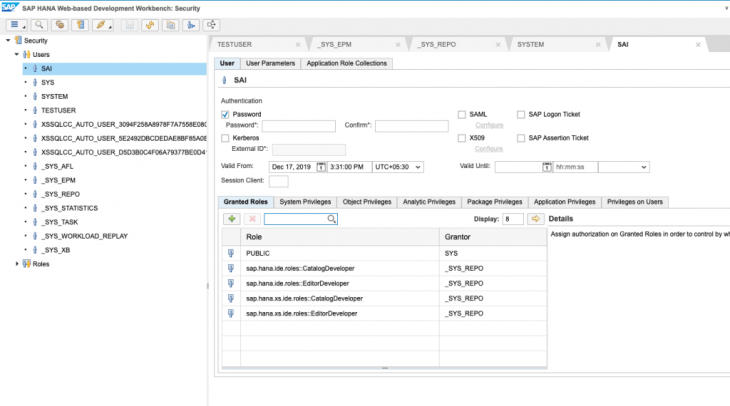The height and width of the screenshot is (406, 730).
Task: Enable the SAP Assertion Ticket checkbox
Action: 521,138
